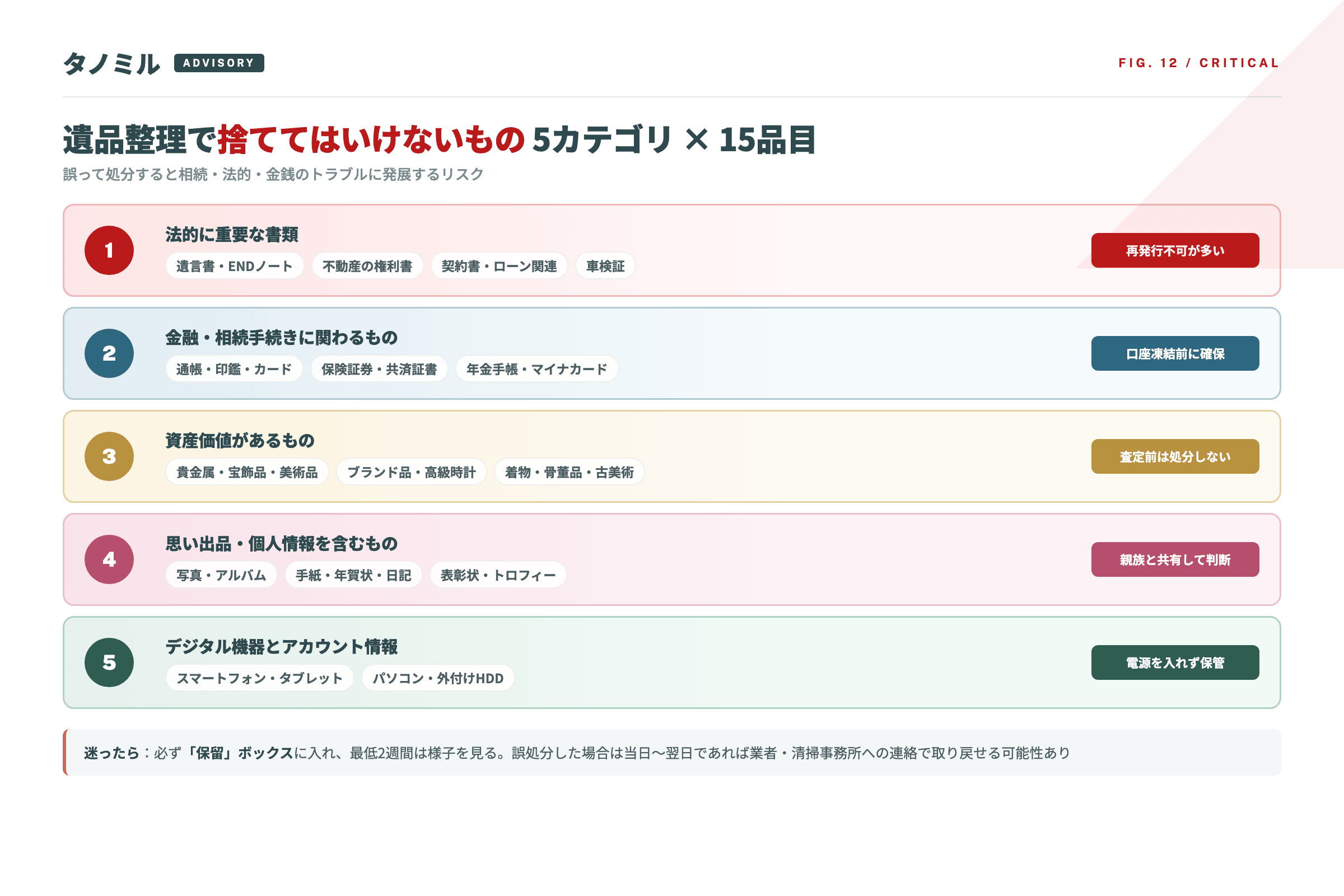Screen dimensions: 1344x896
Task: Click the blue number 2 circle
Action: [109, 353]
